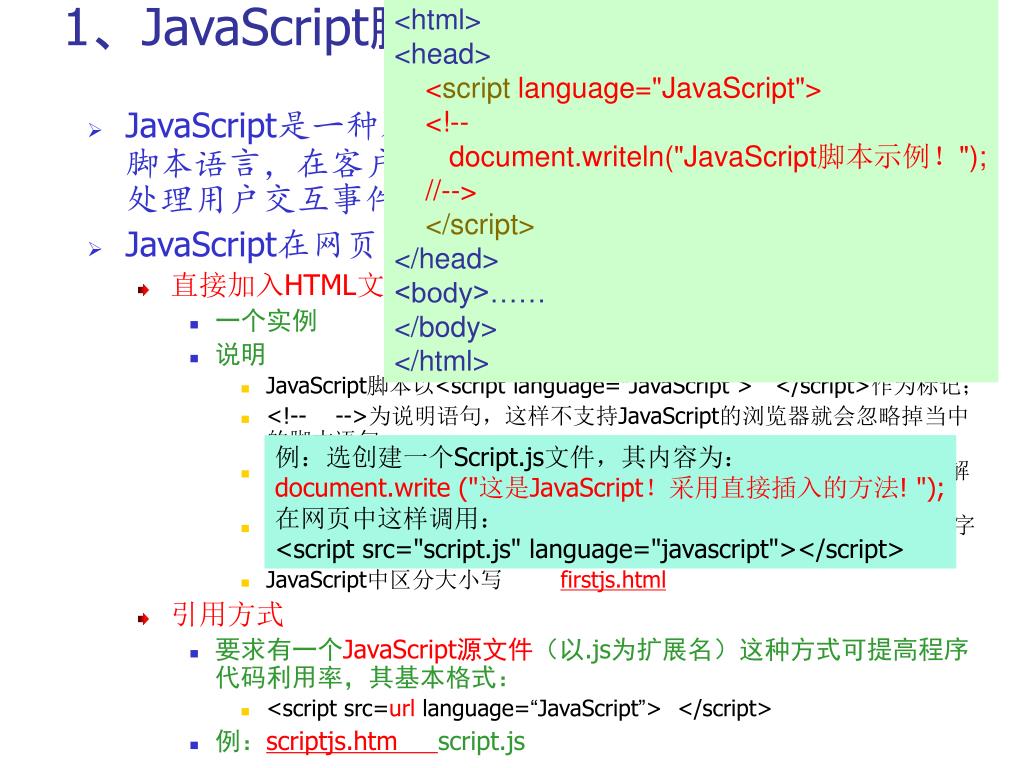
Task: Click the '例：选创建一个Script.js文件' line
Action: 504,457
